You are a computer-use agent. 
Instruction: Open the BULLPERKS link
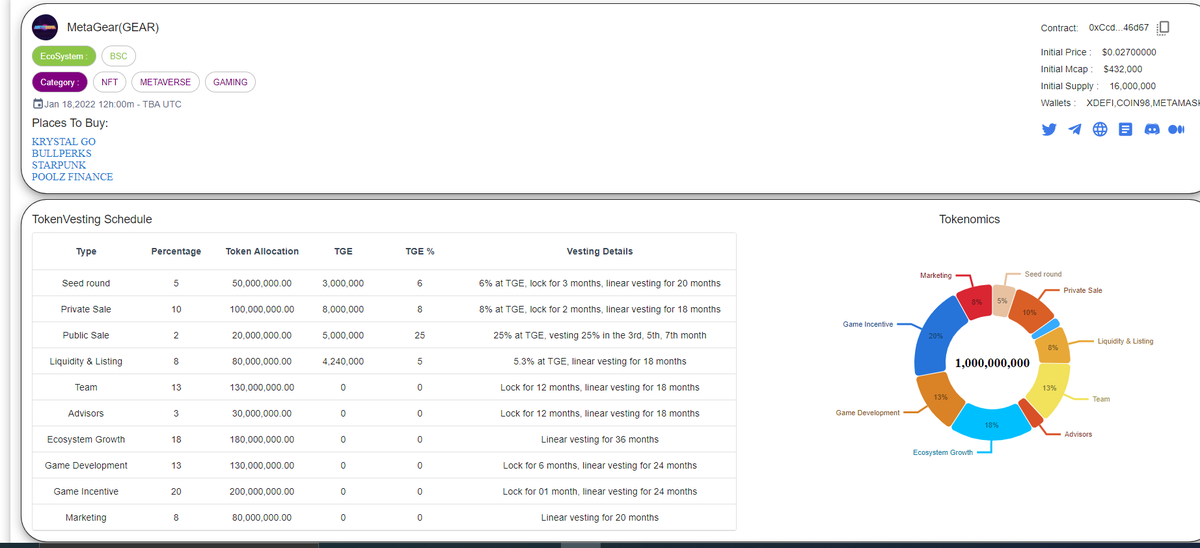(61, 153)
